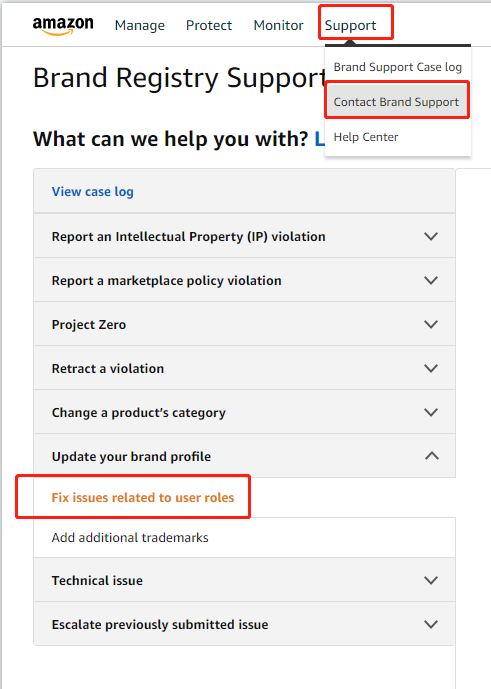This screenshot has height=689, width=491.
Task: Open the View case log link
Action: click(93, 192)
